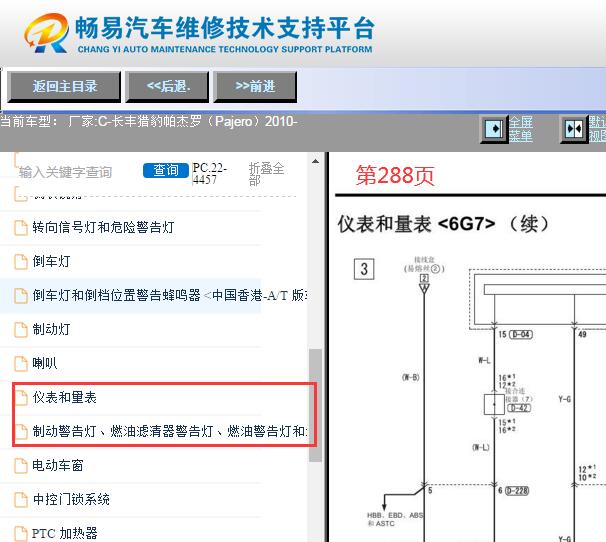Open 倒车灯和倒档位置警告蜂鸣器 entry
Viewport: 606px width, 542px height.
point(169,295)
